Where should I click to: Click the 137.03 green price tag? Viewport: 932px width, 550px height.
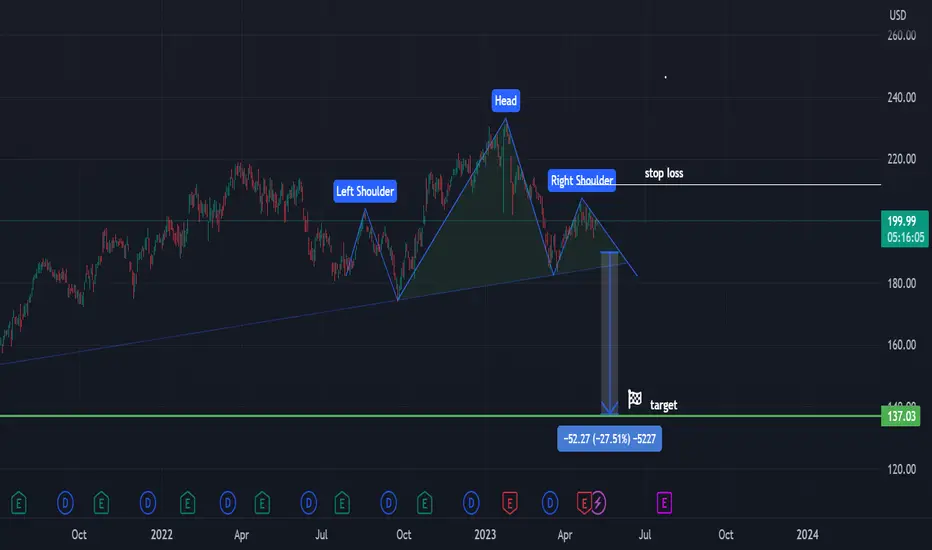tap(900, 416)
